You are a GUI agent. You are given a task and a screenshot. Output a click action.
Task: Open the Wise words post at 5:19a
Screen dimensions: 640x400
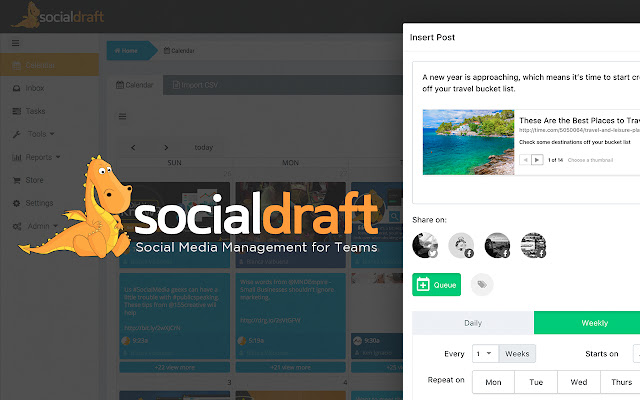coord(291,316)
